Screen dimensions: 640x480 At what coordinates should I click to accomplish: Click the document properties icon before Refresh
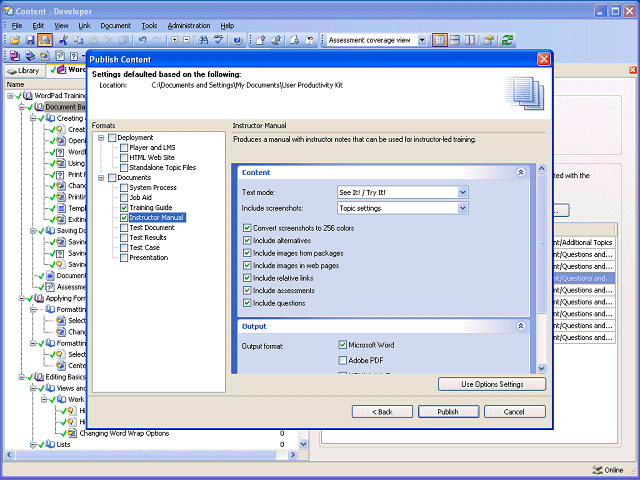[488, 40]
